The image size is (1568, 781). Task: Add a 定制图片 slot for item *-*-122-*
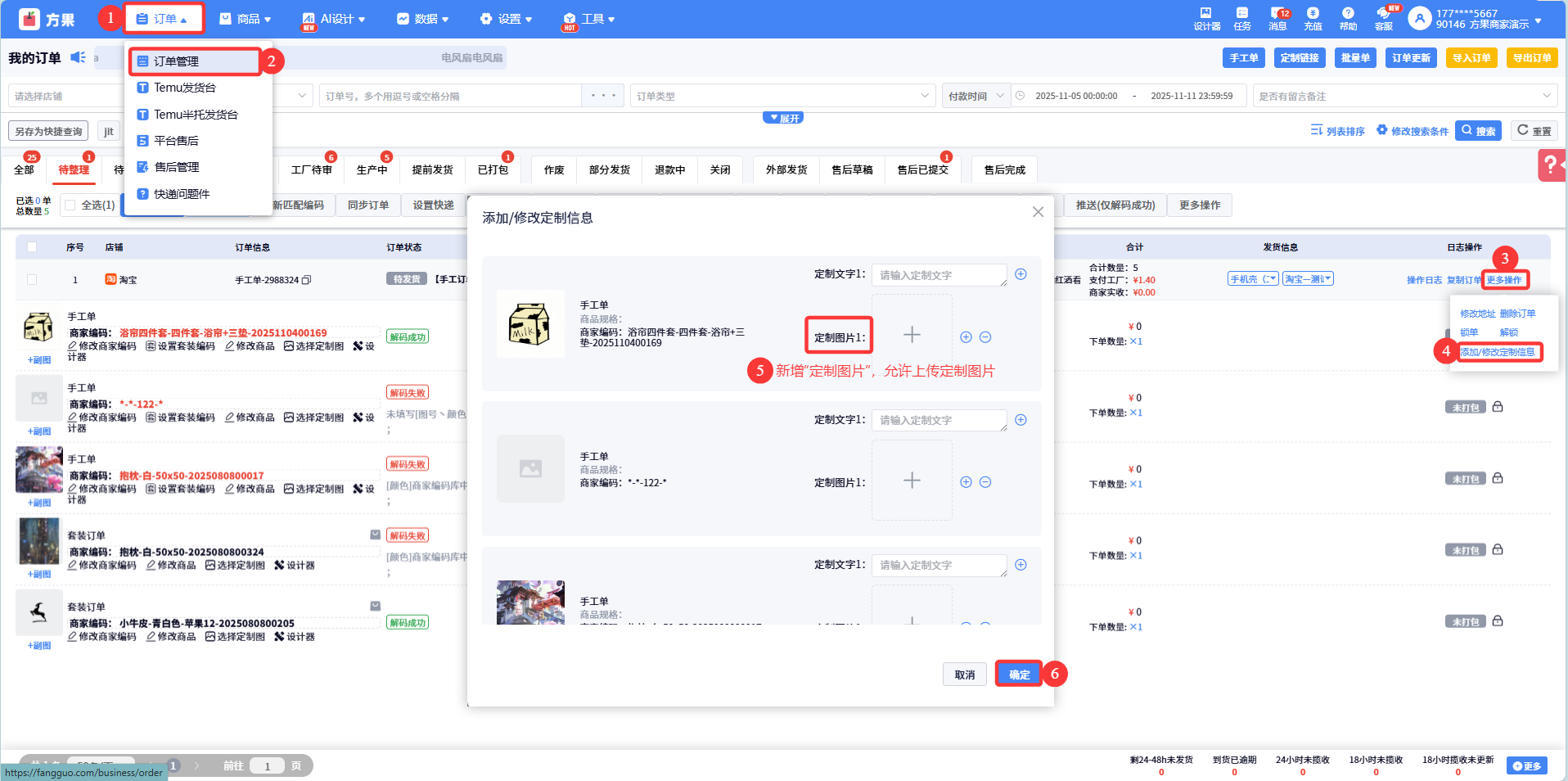click(x=966, y=482)
